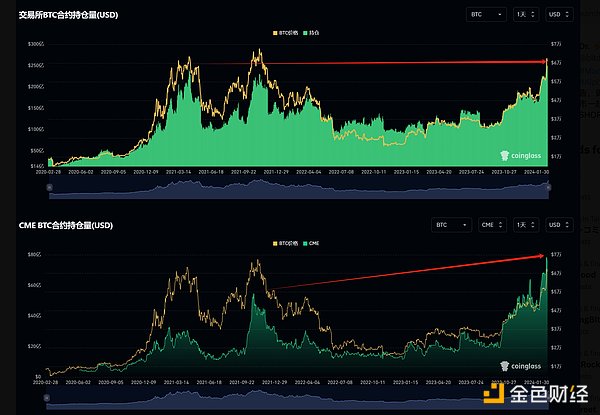Expand the CME exchange selector
This screenshot has height=415, width=600.
tap(493, 226)
